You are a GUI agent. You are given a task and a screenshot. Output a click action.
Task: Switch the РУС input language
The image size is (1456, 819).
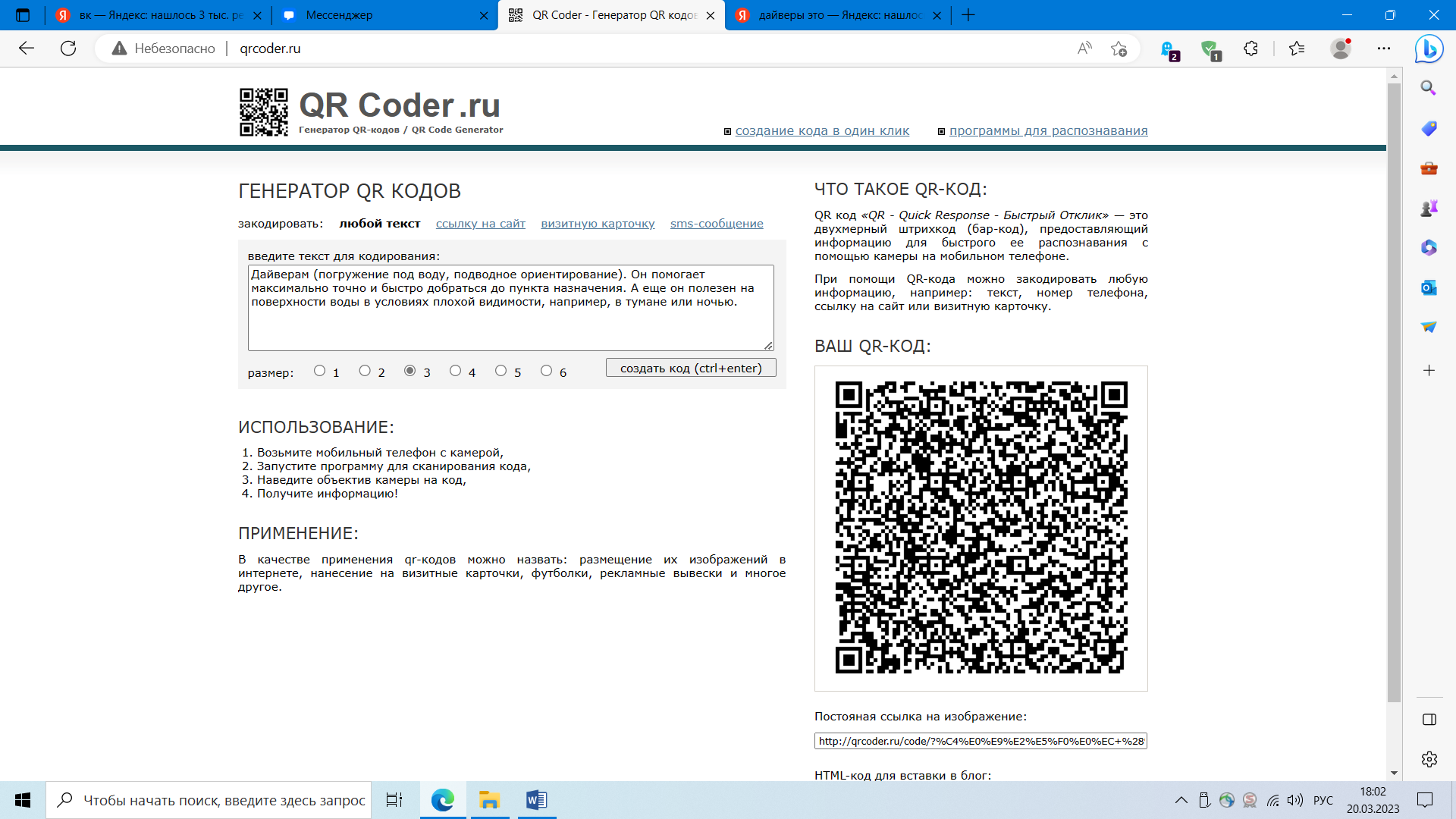click(x=1323, y=800)
